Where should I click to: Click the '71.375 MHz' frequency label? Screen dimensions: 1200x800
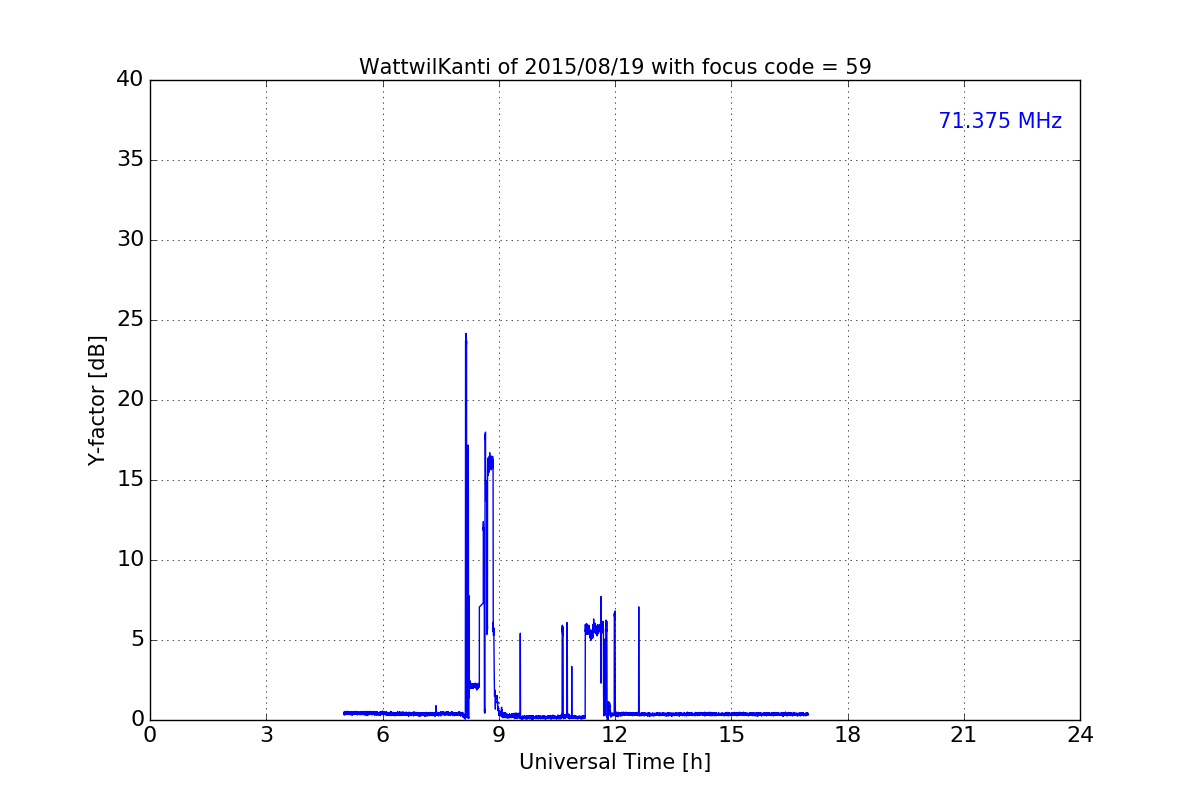[1000, 121]
